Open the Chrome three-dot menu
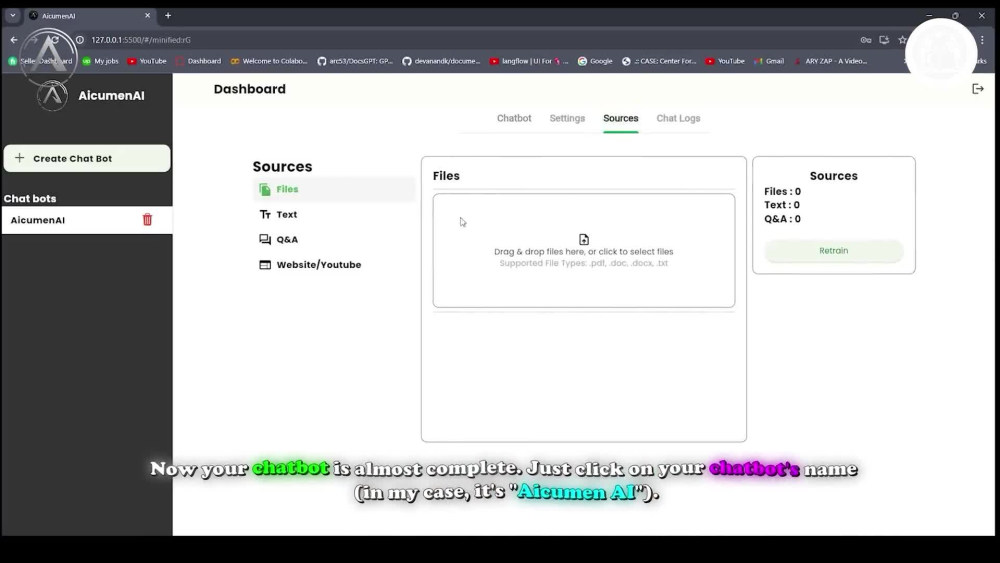 click(982, 40)
